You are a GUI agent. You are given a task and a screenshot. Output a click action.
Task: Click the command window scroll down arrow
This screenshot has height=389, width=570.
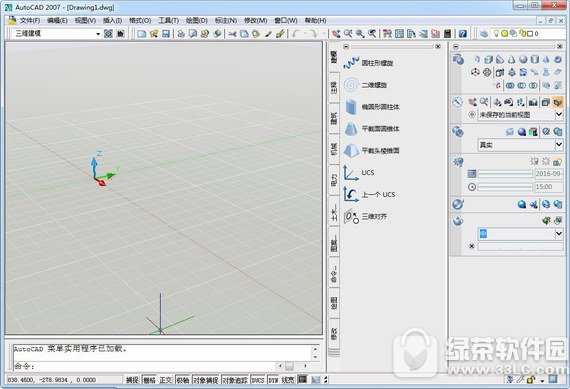pyautogui.click(x=315, y=357)
